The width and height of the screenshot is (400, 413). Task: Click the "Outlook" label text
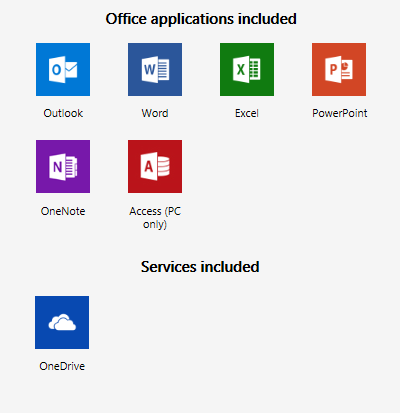coord(63,113)
